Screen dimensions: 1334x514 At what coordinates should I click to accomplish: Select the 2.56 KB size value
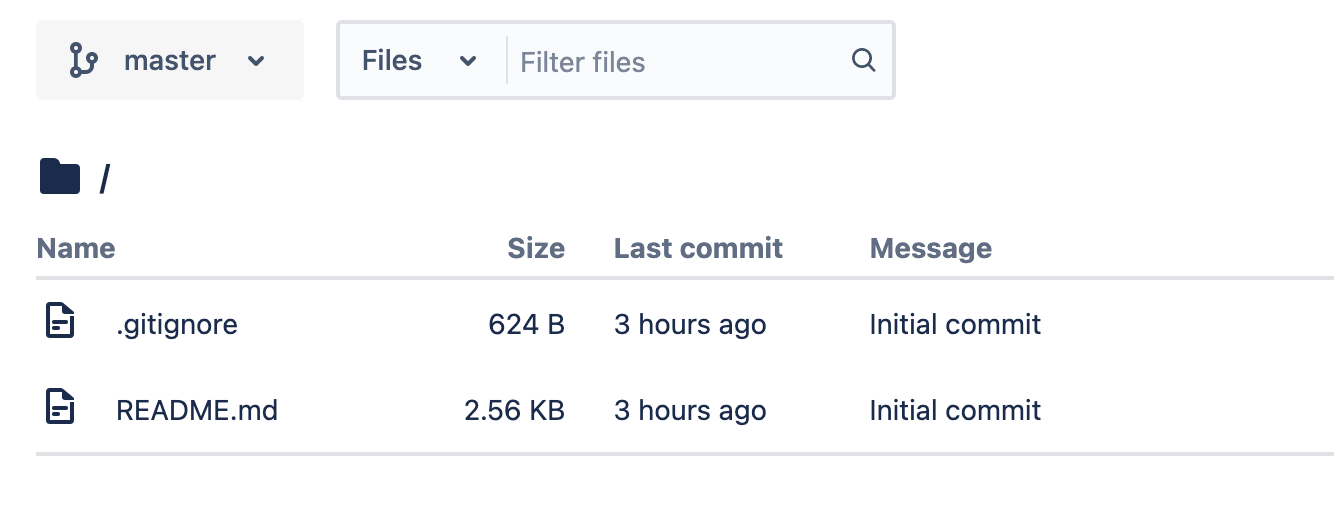[x=515, y=410]
